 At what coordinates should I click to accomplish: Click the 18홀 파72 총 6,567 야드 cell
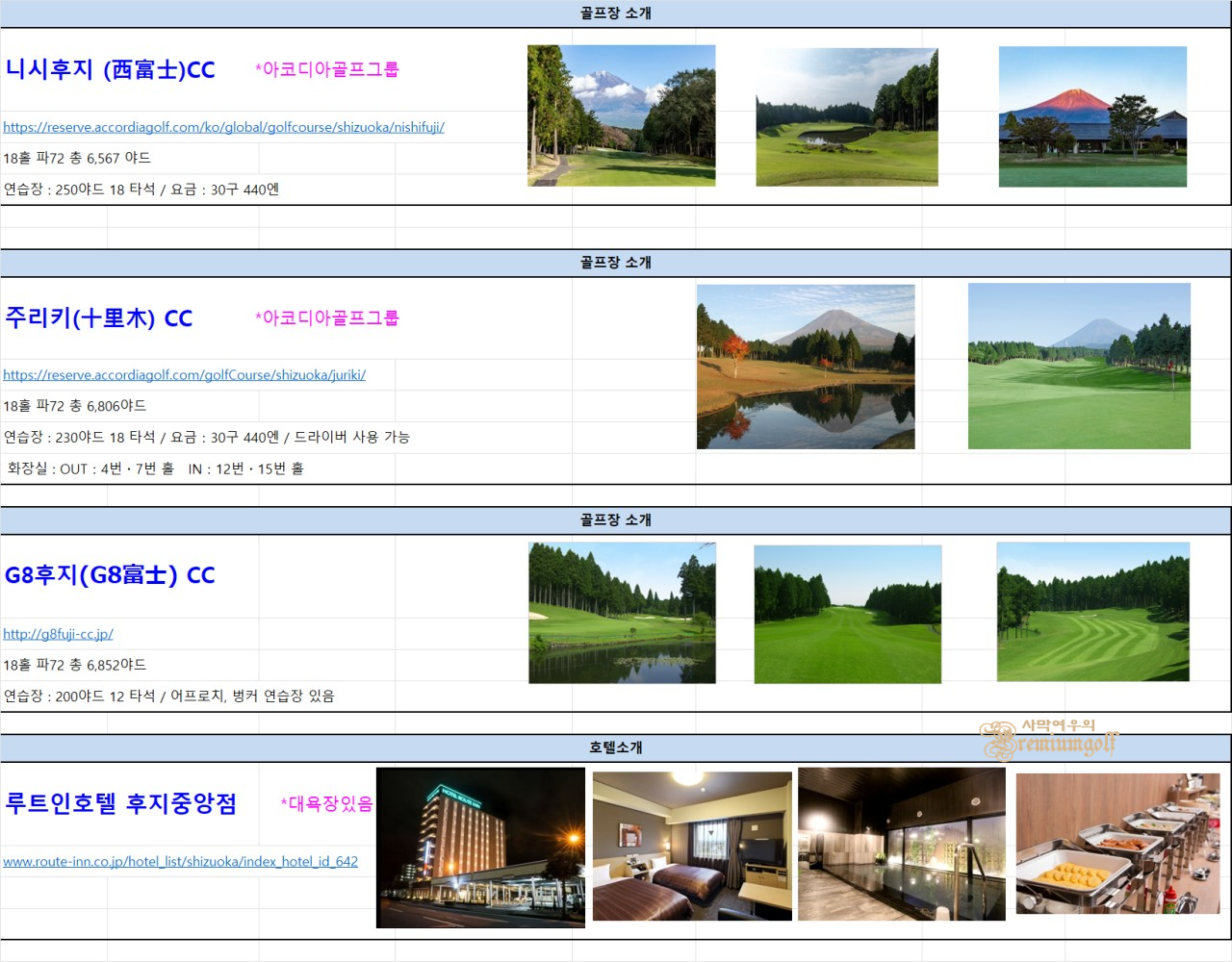point(77,159)
